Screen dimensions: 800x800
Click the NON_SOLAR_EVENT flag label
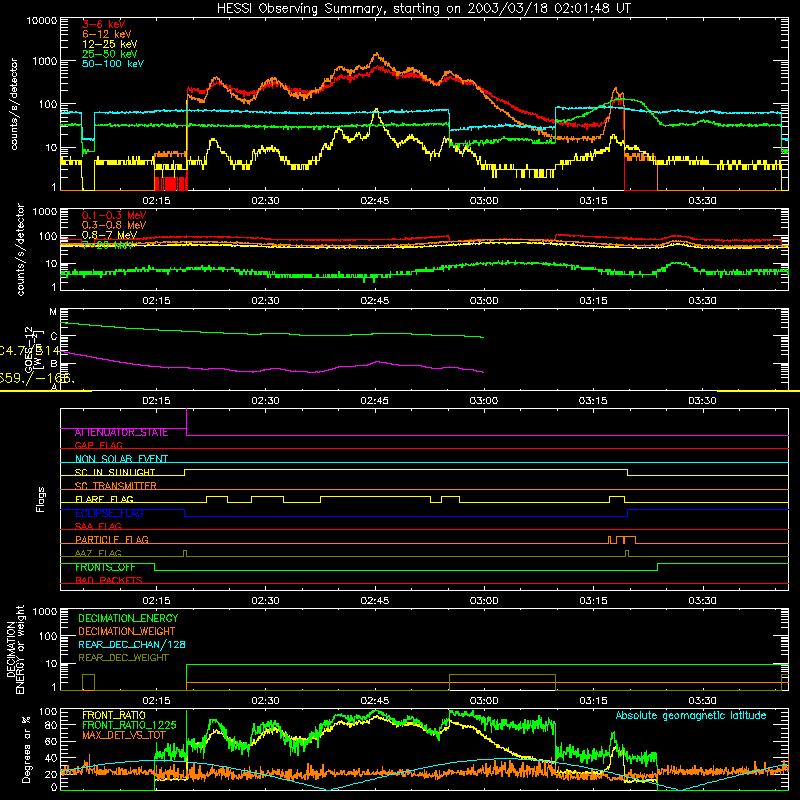point(121,459)
